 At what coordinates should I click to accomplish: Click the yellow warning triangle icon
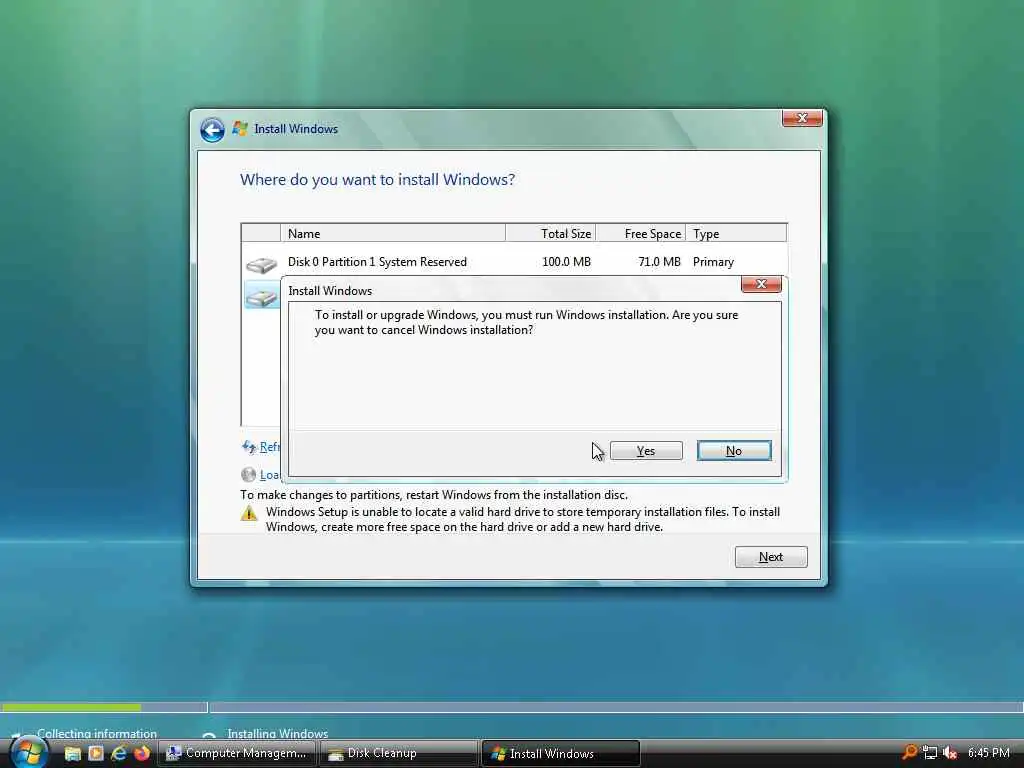pyautogui.click(x=249, y=513)
